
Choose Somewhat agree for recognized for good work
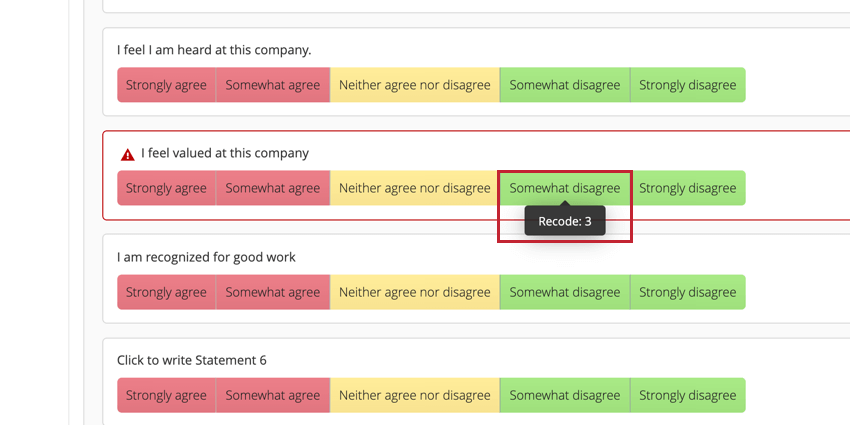click(273, 292)
